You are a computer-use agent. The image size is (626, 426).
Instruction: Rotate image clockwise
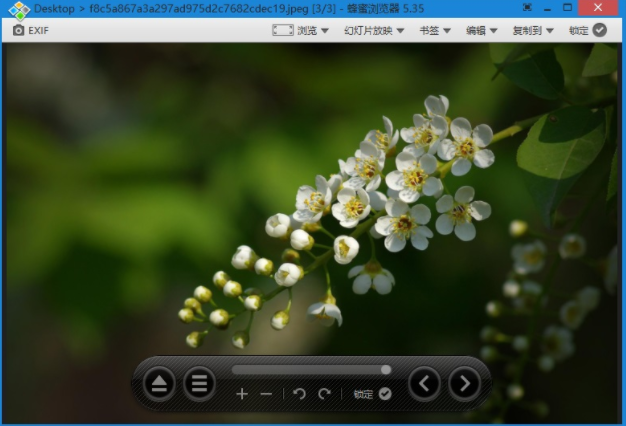click(x=324, y=394)
